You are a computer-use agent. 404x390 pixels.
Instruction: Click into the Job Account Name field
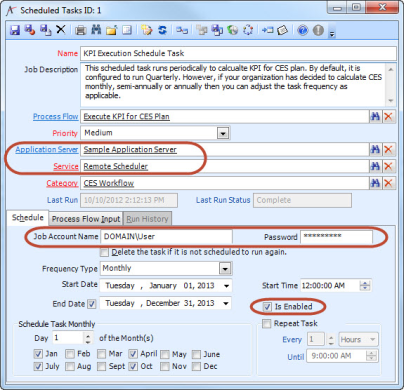pos(166,237)
